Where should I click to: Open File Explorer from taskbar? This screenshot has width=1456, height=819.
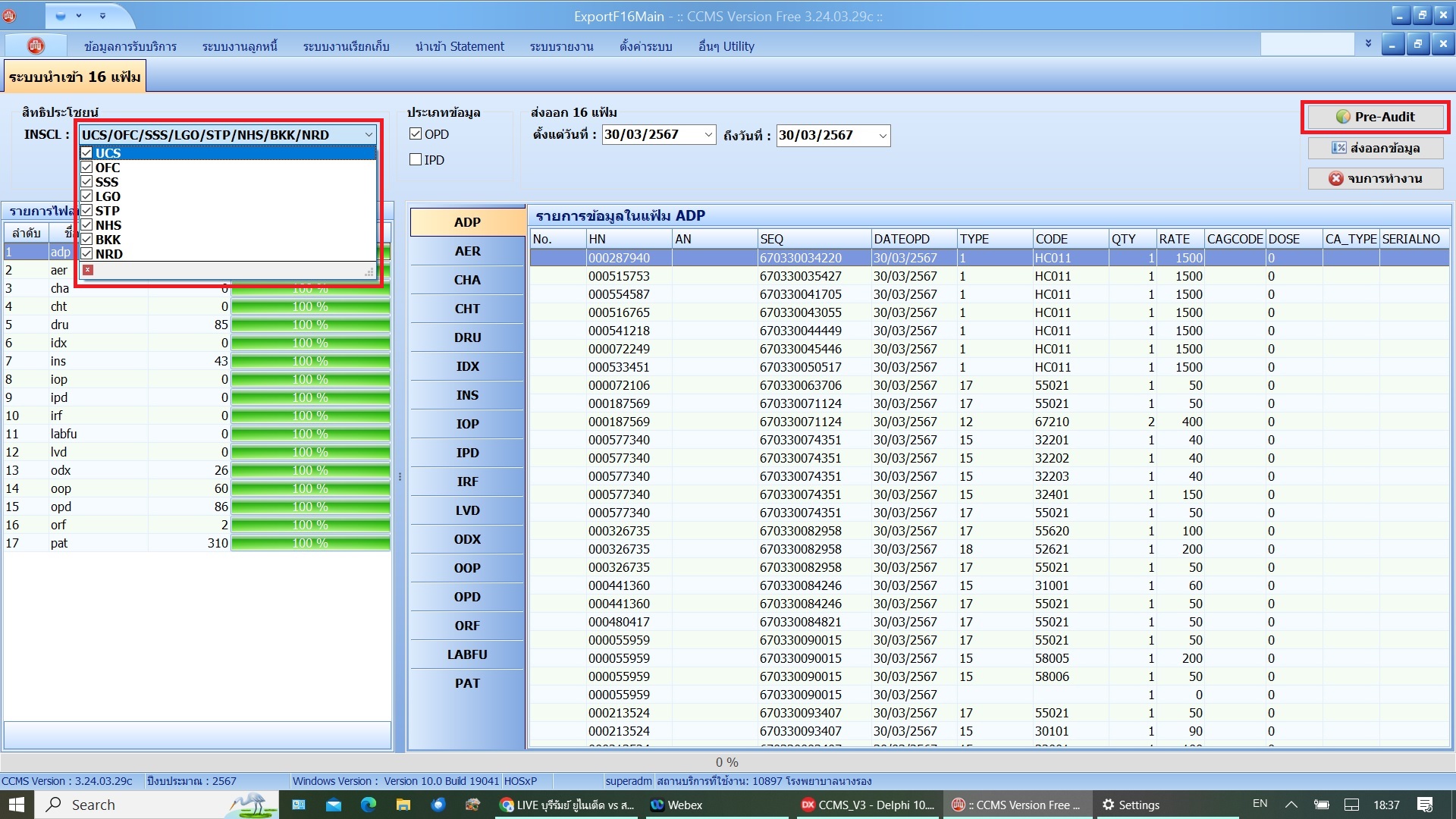403,805
